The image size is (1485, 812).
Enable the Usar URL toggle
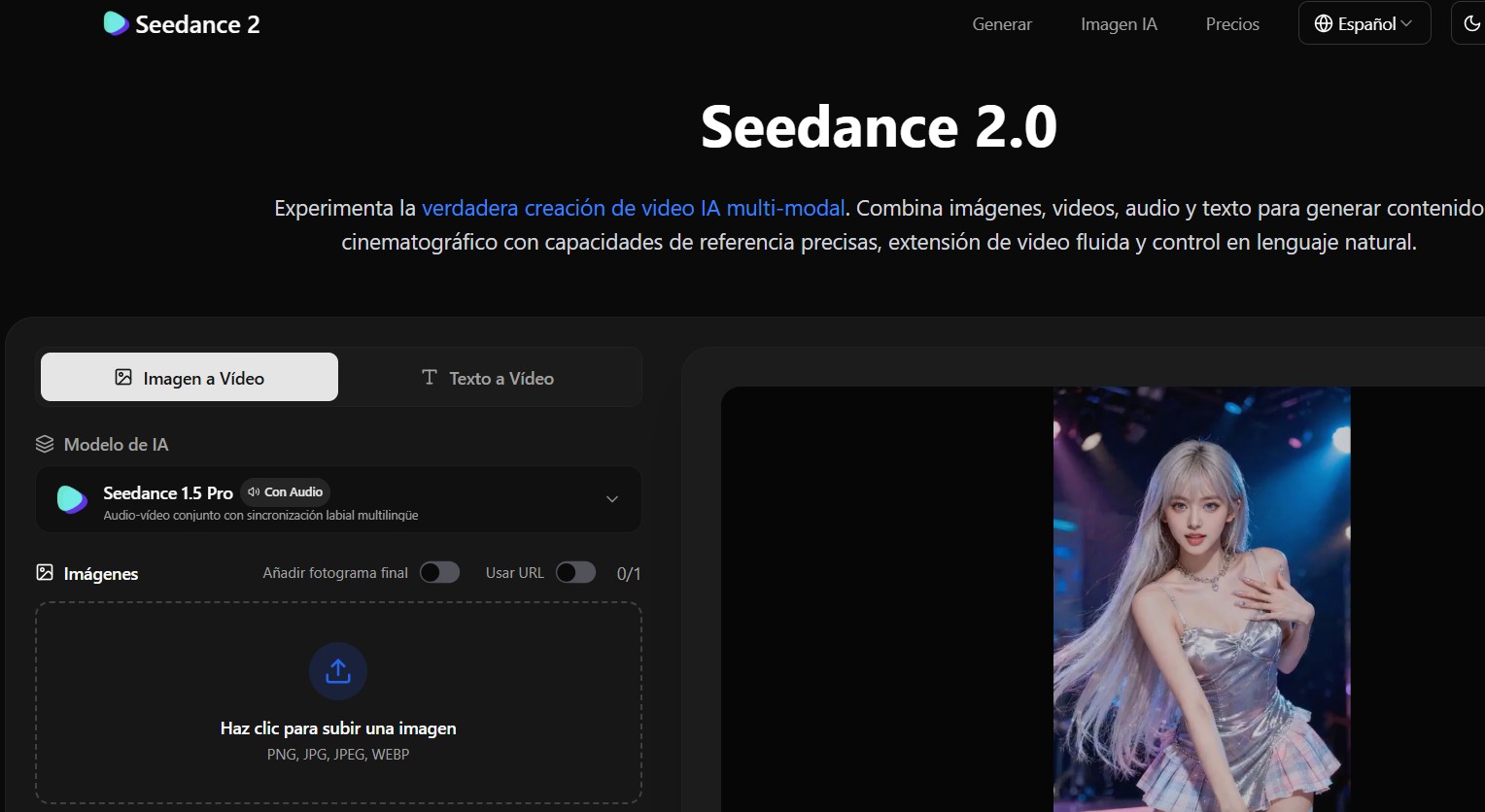coord(575,572)
